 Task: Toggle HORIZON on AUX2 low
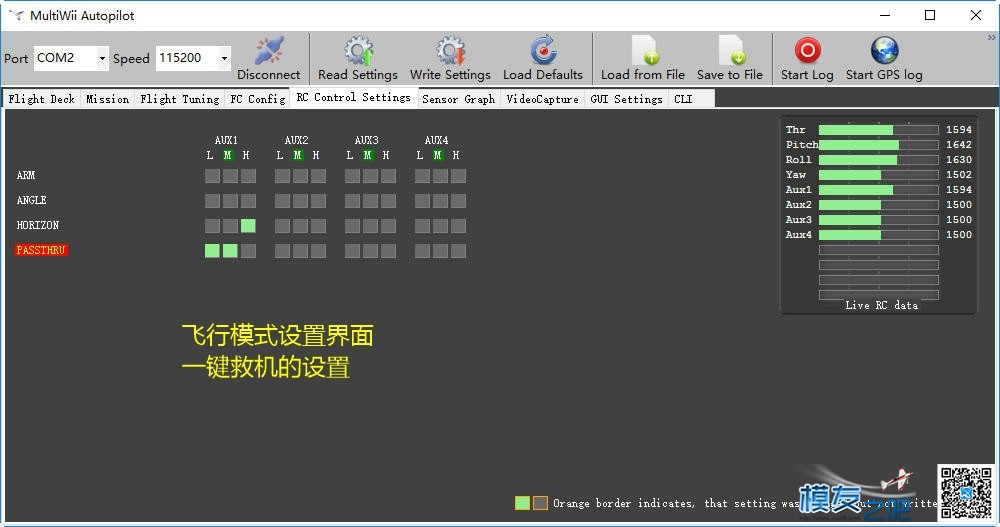[283, 225]
